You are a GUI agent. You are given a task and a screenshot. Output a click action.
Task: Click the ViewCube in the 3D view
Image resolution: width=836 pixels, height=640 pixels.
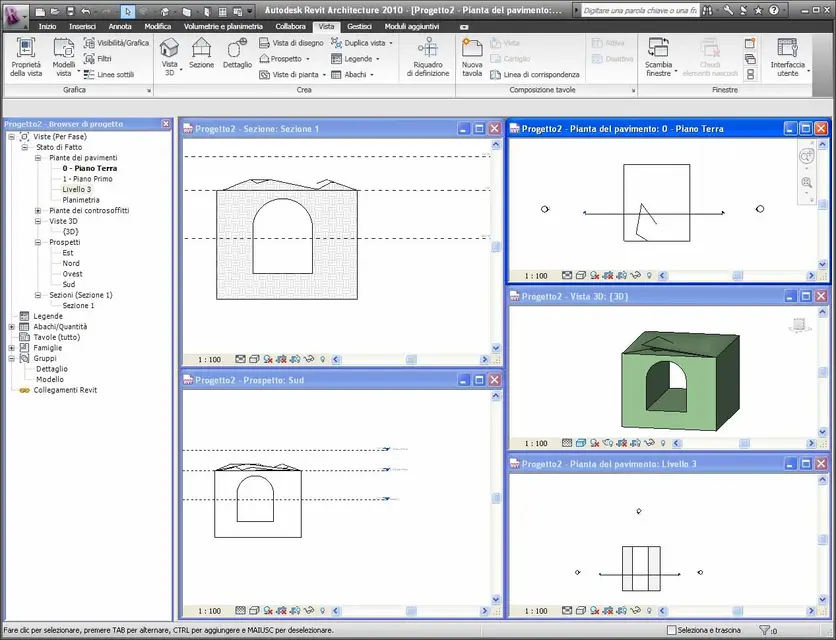coord(797,324)
